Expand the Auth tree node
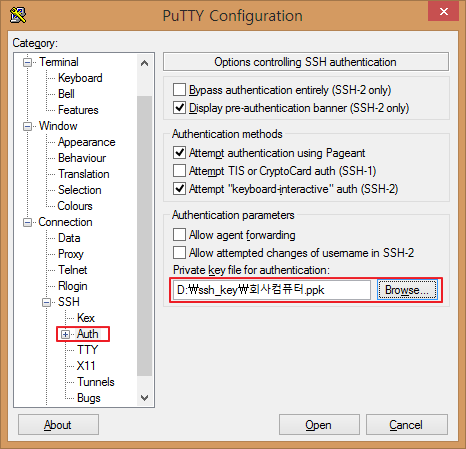This screenshot has width=466, height=449. pos(66,334)
